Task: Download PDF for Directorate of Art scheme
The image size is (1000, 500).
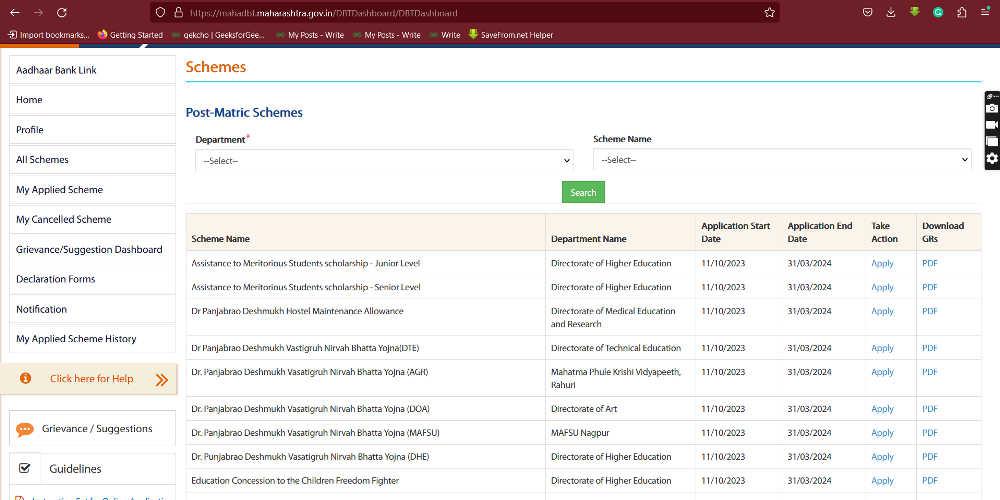Action: (930, 409)
